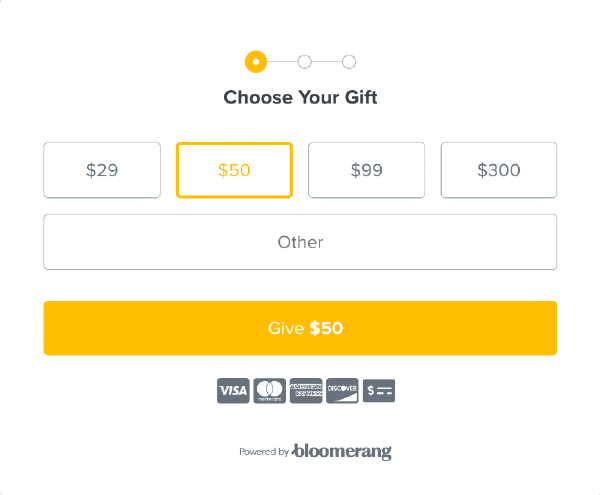The height and width of the screenshot is (495, 600).
Task: Click the active first step indicator
Action: click(256, 62)
